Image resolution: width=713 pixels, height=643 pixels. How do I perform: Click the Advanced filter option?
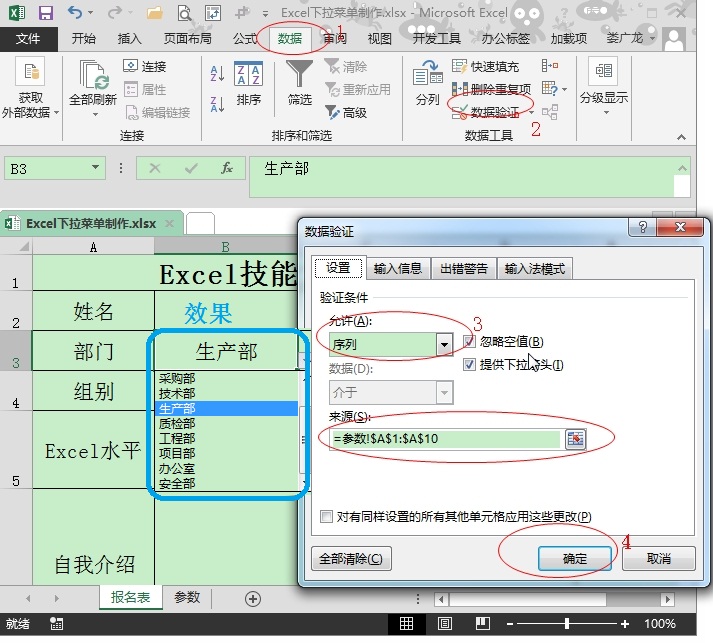(346, 112)
